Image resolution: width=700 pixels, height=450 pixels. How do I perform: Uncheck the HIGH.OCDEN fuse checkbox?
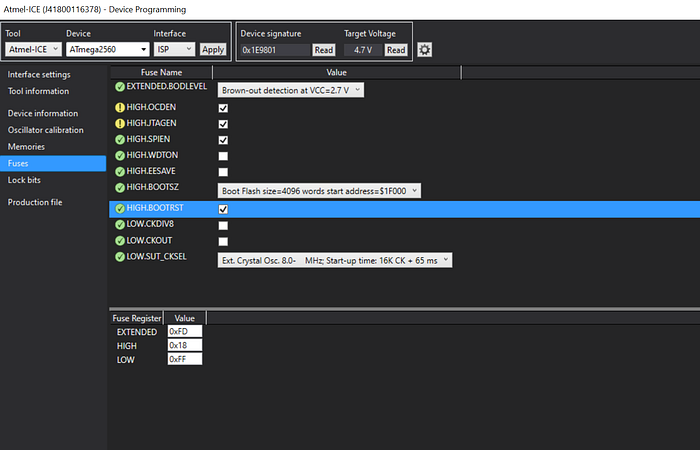(223, 108)
